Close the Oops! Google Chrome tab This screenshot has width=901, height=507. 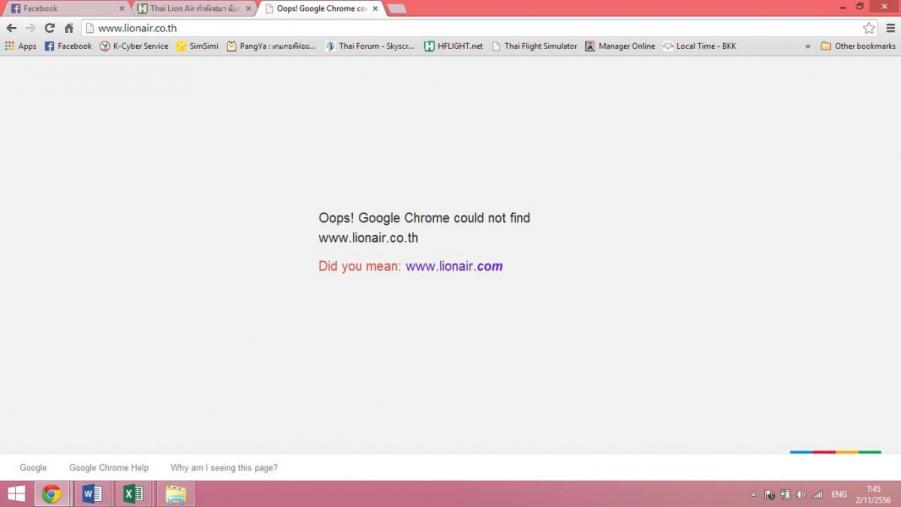[375, 9]
